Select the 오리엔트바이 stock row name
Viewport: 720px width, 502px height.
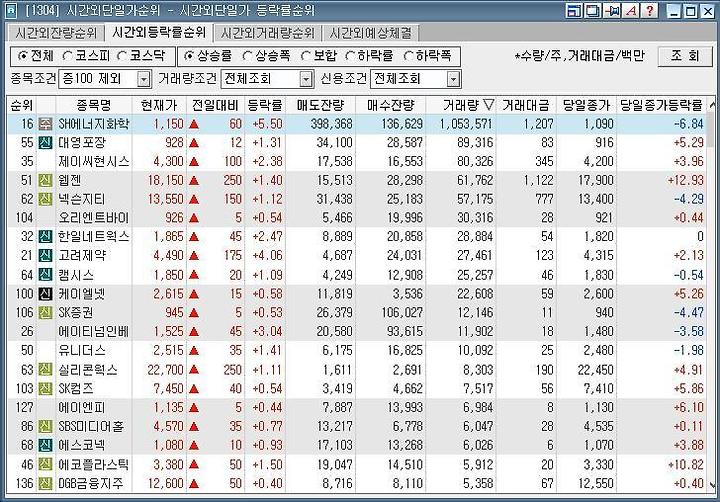click(x=93, y=218)
